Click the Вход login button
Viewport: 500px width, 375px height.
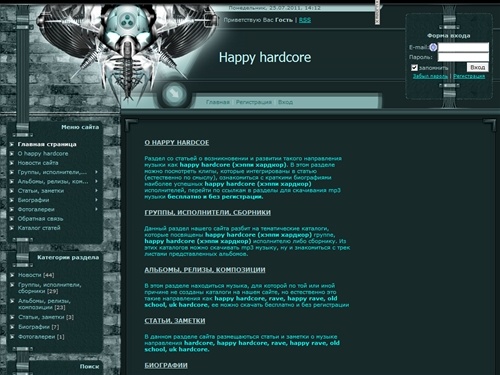[478, 67]
